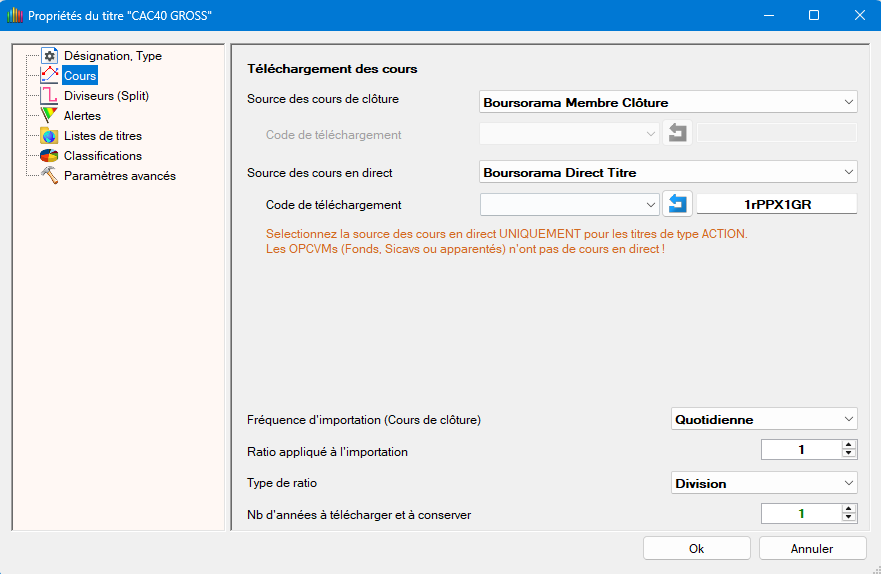Viewport: 881px width, 574px height.
Task: Click the 1rPPX1GR code text field
Action: coord(777,204)
